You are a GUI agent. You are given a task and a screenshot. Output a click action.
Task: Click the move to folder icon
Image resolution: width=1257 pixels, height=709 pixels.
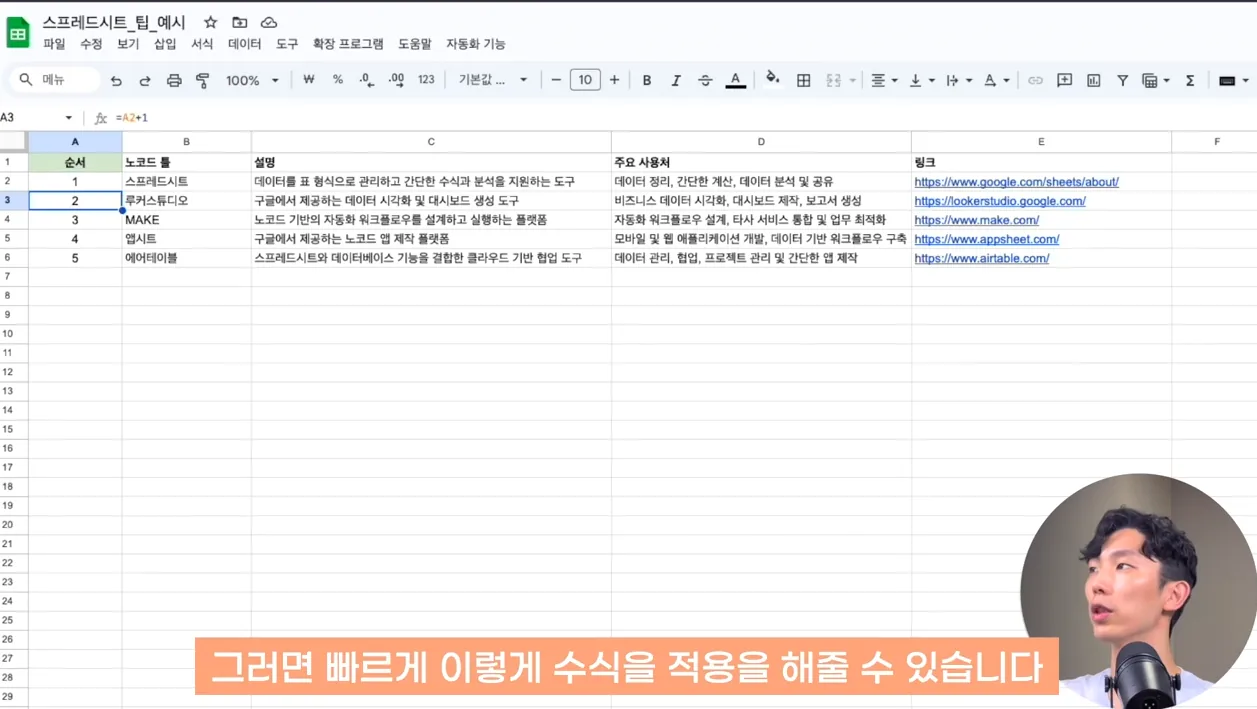tap(239, 22)
